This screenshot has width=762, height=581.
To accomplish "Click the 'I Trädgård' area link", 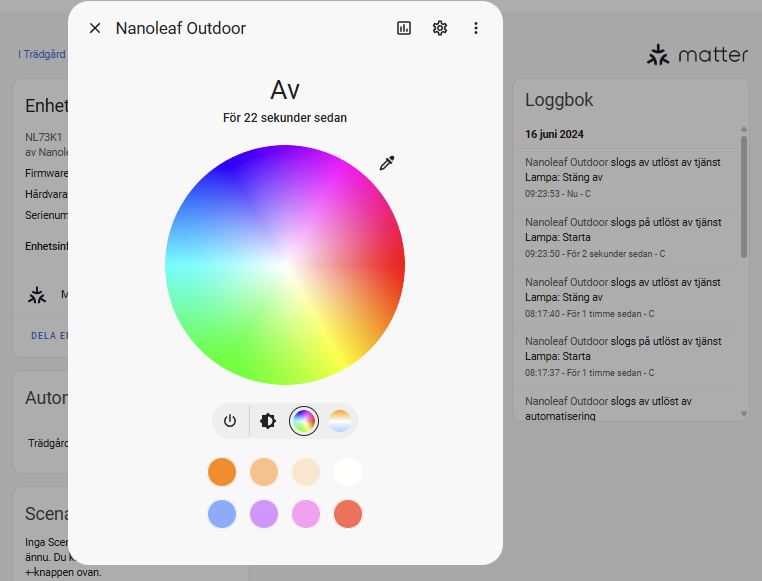I will pos(42,54).
